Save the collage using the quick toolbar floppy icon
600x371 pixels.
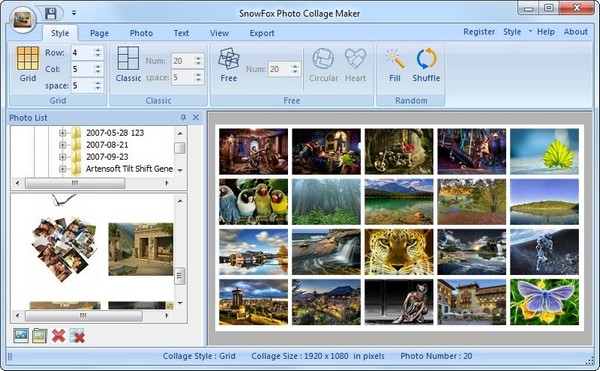tap(51, 13)
